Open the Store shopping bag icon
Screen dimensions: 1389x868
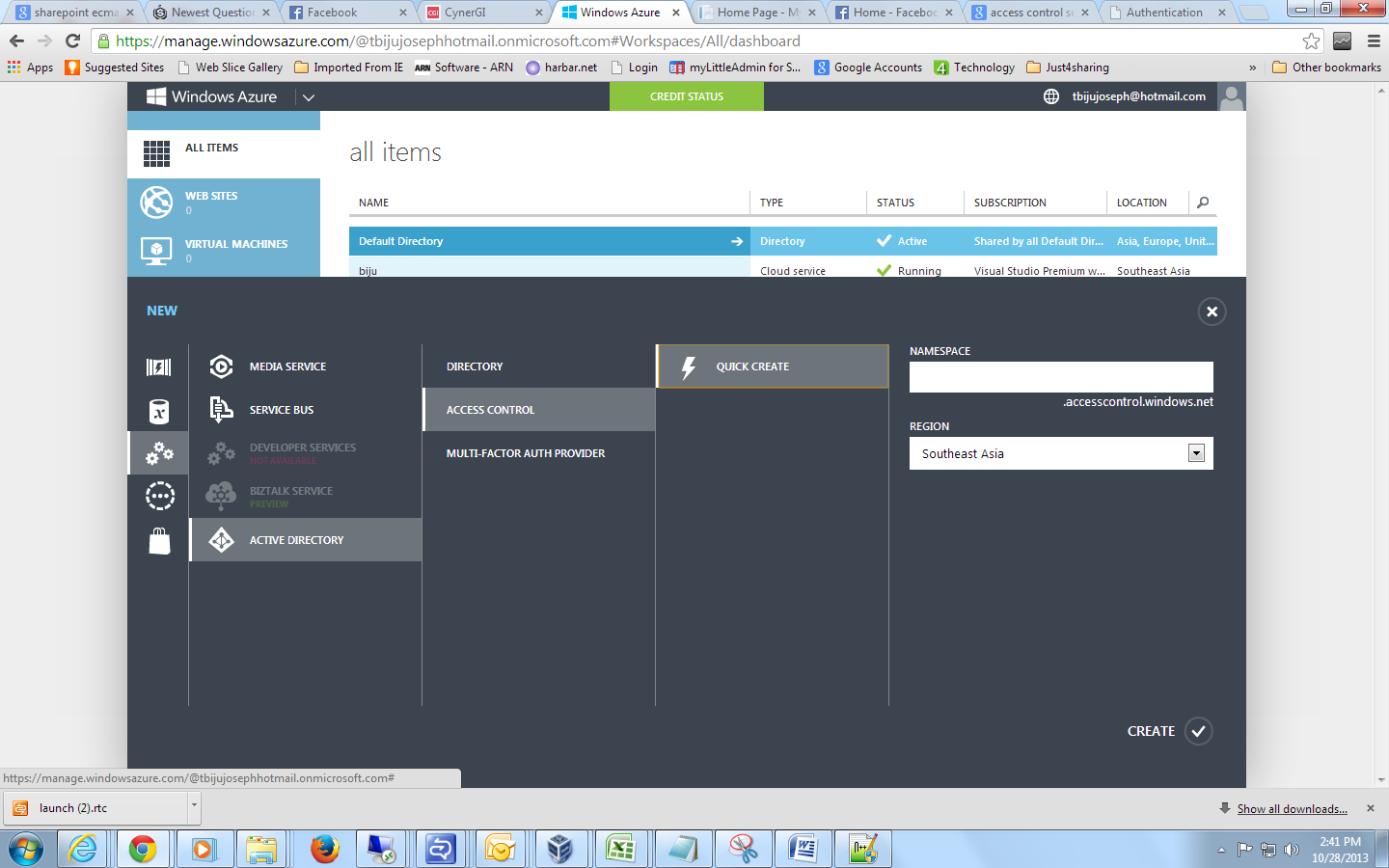[159, 541]
